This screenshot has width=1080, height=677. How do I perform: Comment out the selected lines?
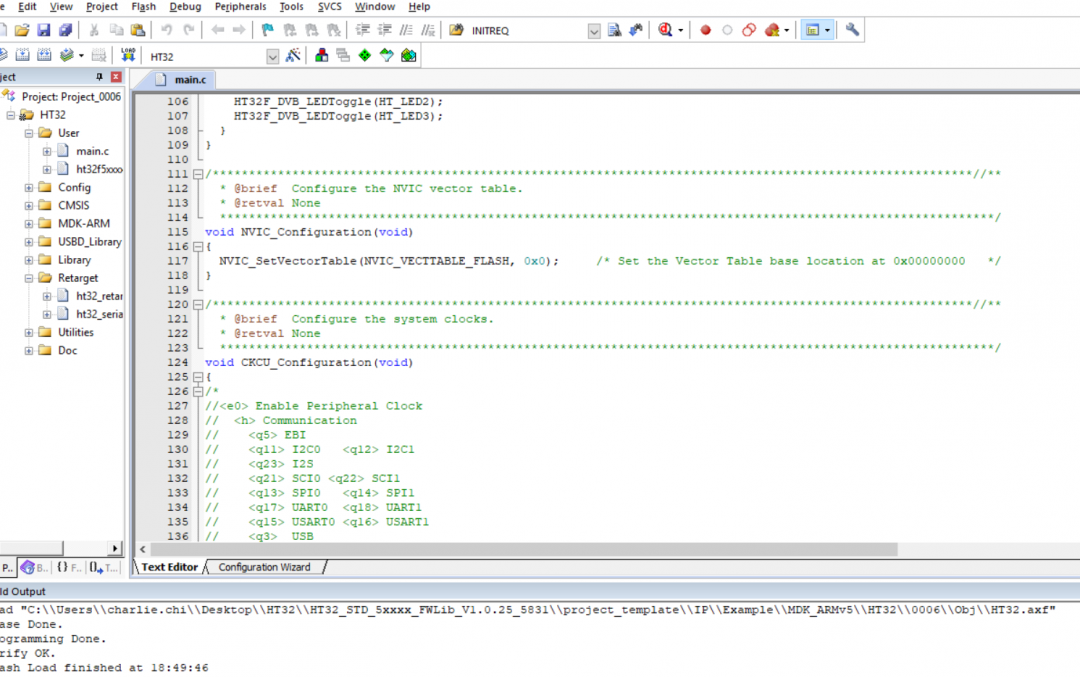[406, 30]
